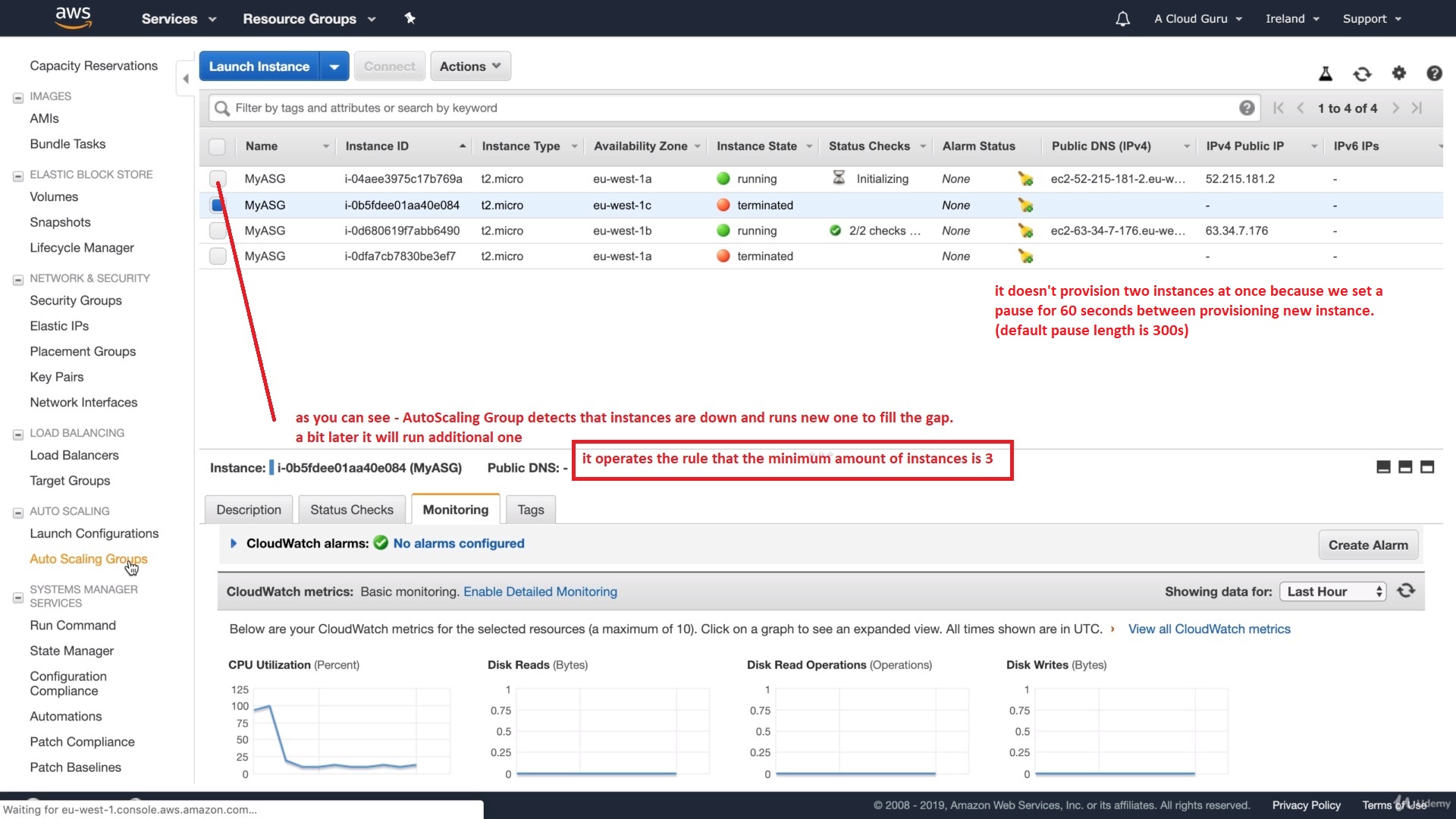
Task: Expand the CloudWatch alarms disclosure triangle
Action: click(234, 544)
